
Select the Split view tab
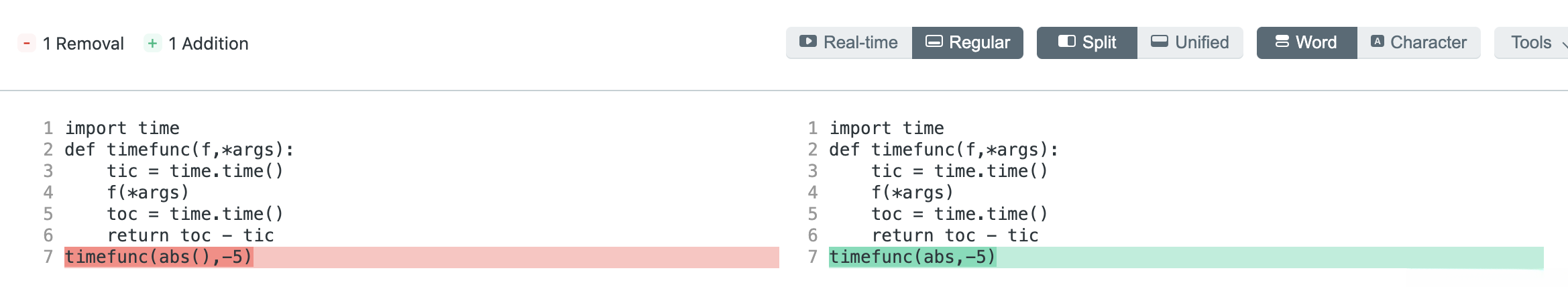point(1086,43)
